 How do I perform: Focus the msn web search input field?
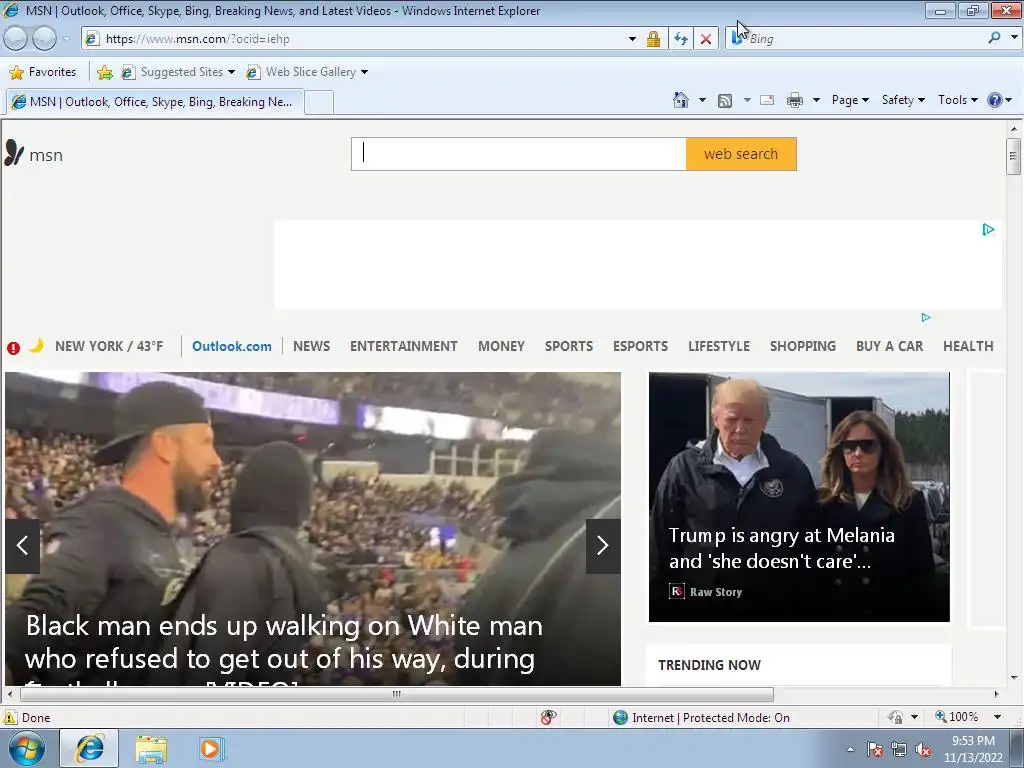click(519, 154)
